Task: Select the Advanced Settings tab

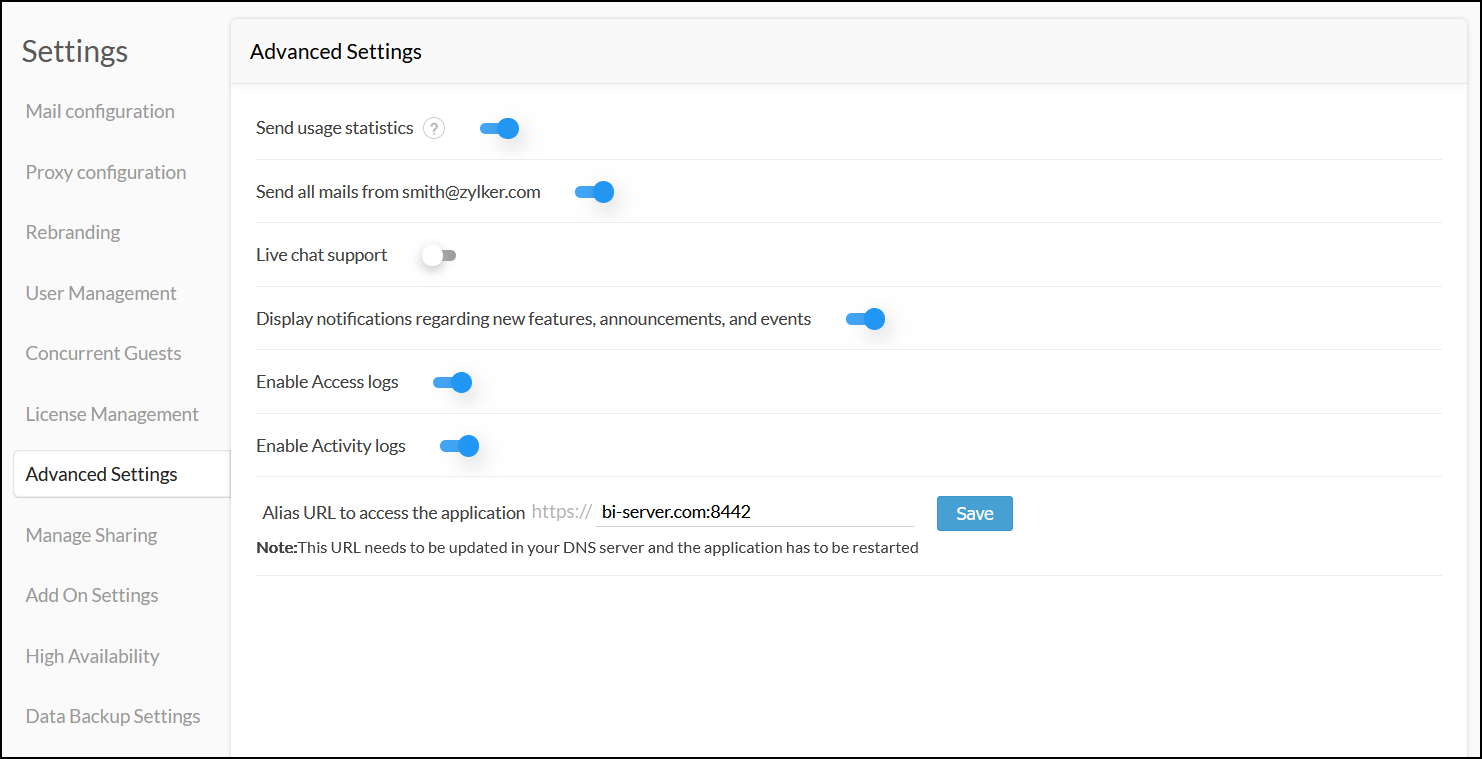Action: click(x=102, y=474)
